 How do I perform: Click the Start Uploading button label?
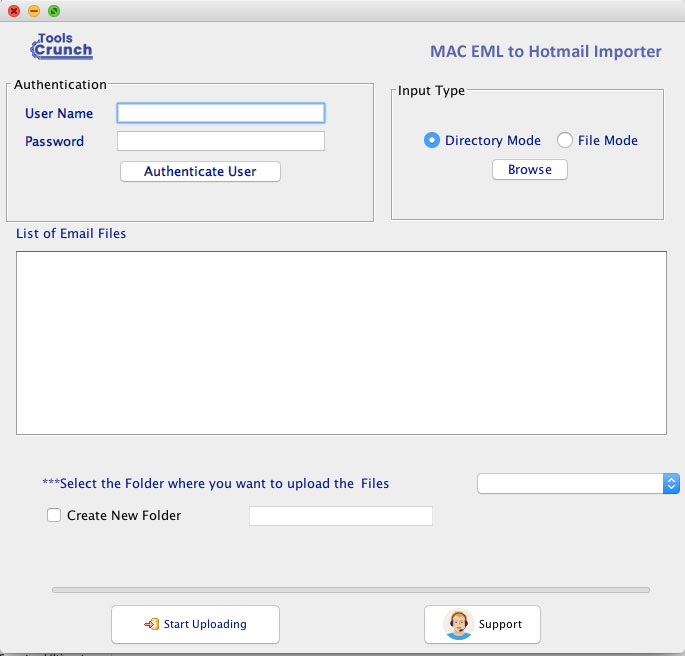(205, 624)
